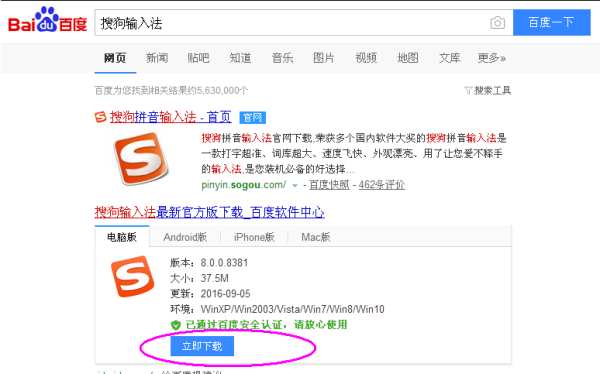
Task: Switch to the Android版 tab
Action: (185, 237)
